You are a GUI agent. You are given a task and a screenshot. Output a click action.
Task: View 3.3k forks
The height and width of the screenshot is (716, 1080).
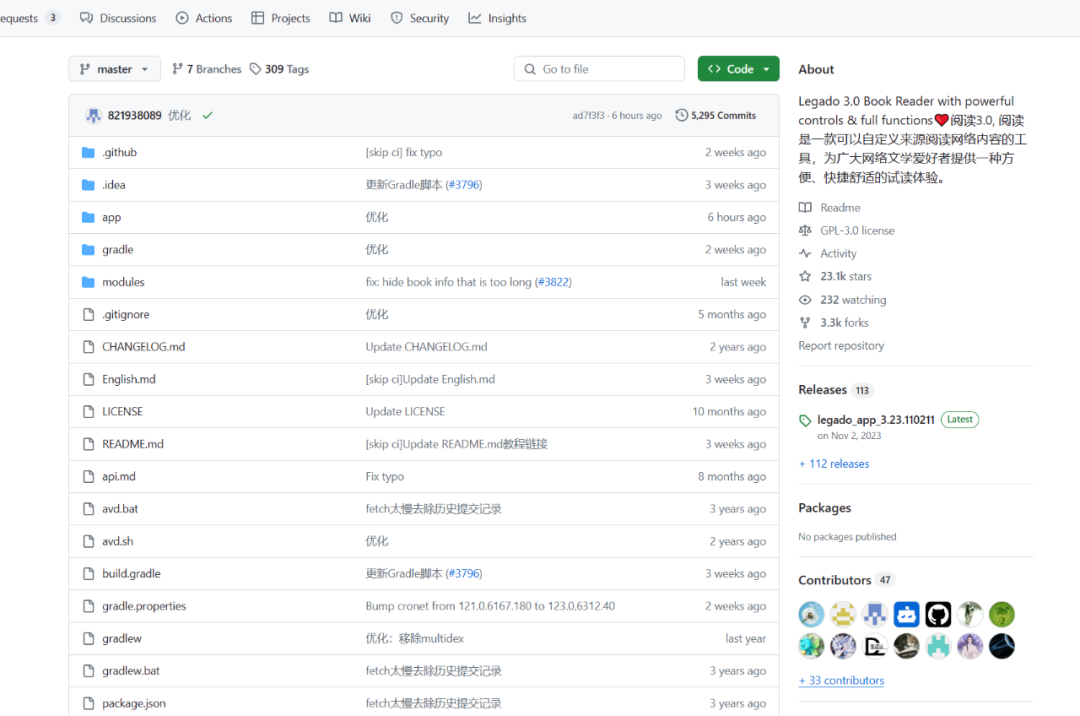point(844,322)
